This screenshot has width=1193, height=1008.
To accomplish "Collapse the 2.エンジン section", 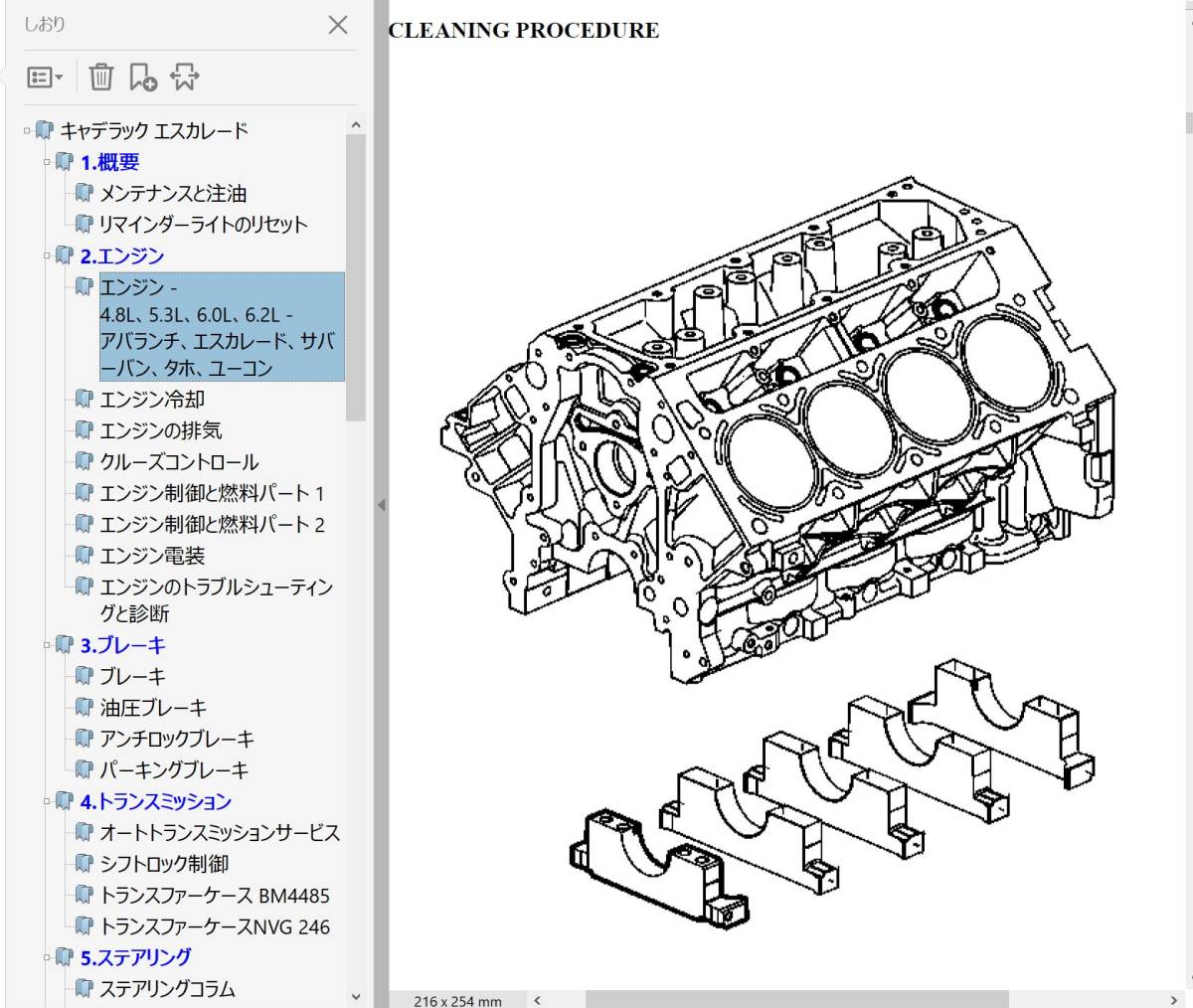I will click(47, 255).
